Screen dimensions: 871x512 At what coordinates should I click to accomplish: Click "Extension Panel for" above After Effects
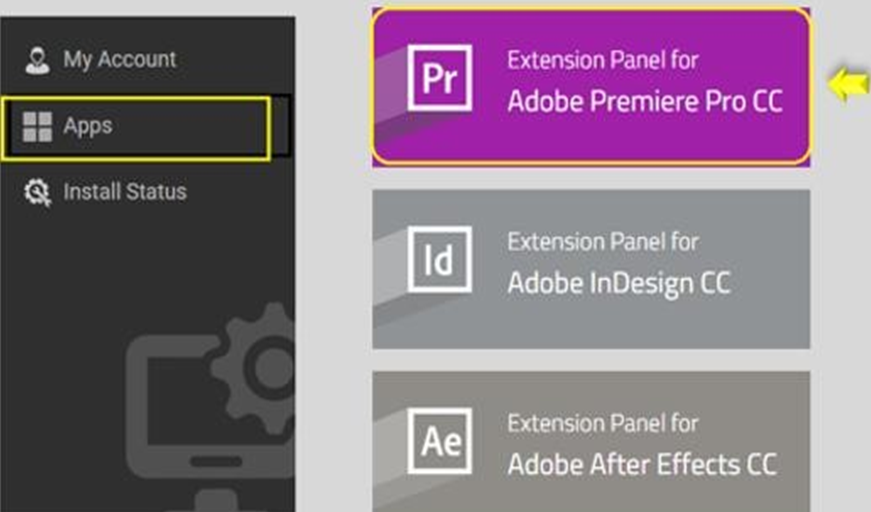point(603,423)
